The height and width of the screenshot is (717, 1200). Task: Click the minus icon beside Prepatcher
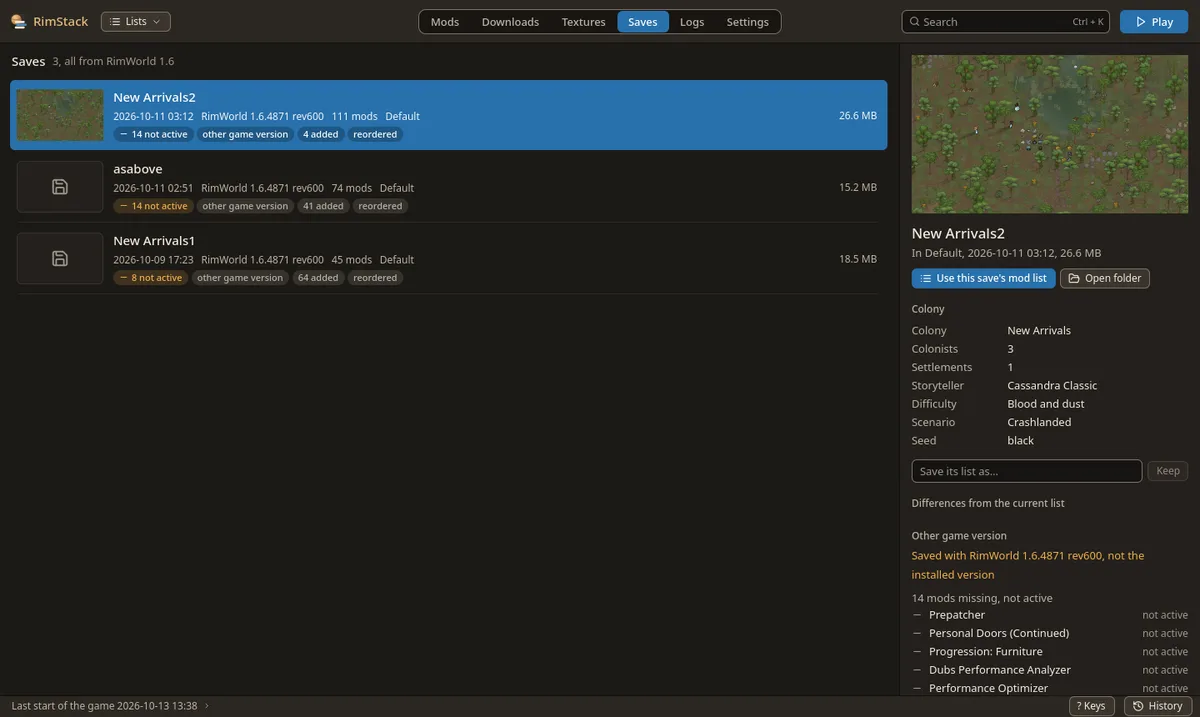point(917,615)
